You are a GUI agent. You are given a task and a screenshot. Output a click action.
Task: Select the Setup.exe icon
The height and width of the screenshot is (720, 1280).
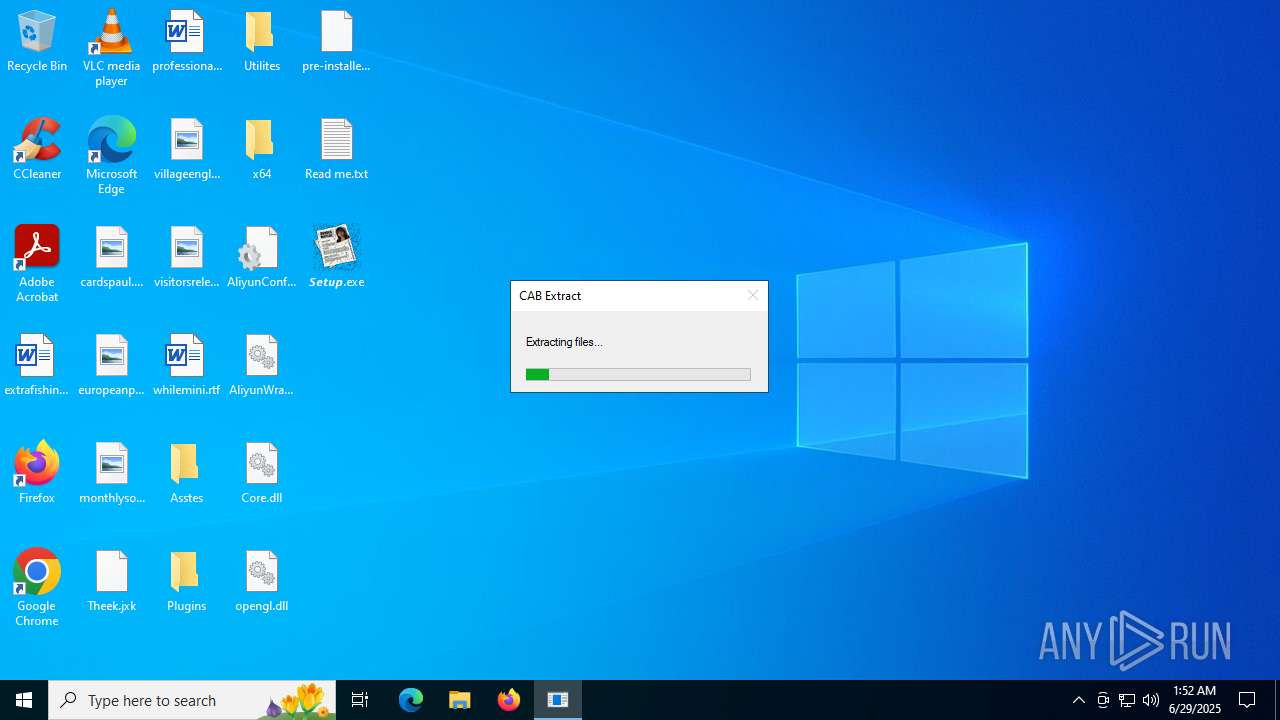point(336,257)
